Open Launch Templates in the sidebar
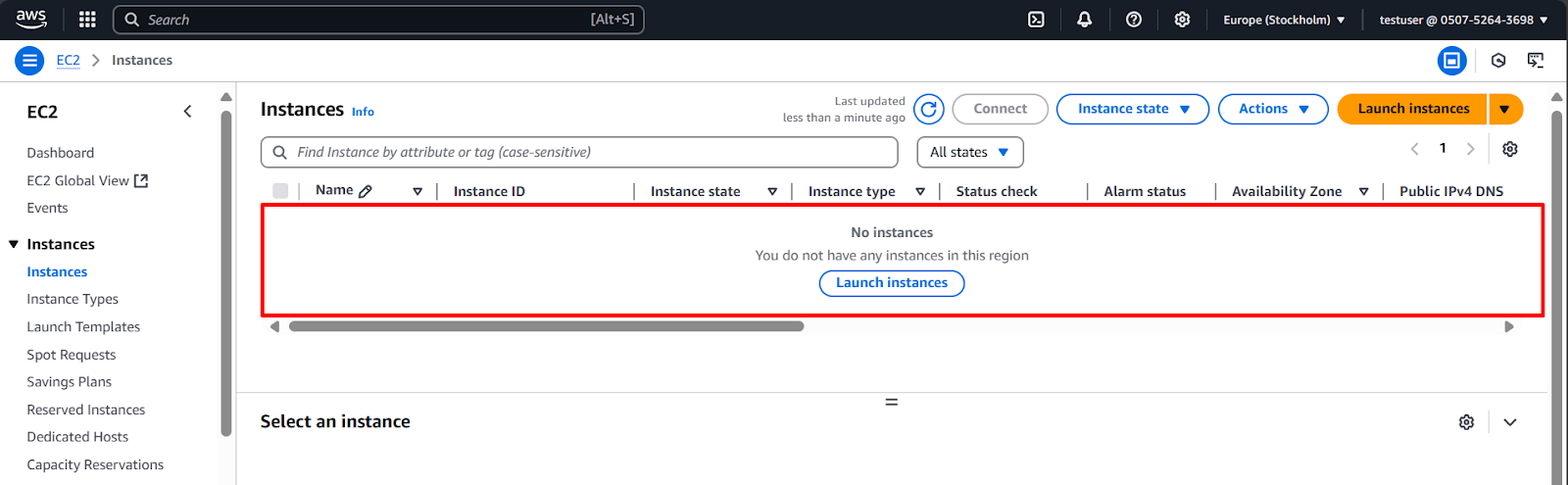 click(x=83, y=326)
